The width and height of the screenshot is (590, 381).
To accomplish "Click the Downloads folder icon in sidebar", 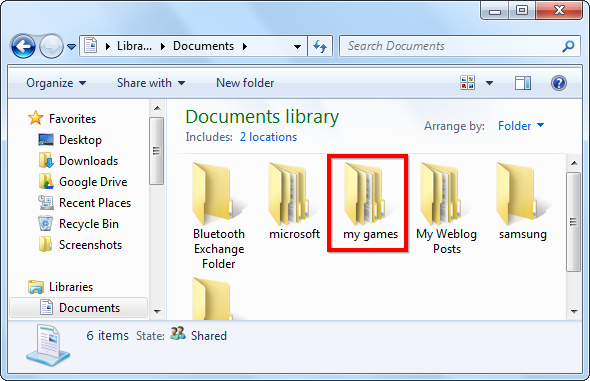I will [46, 160].
